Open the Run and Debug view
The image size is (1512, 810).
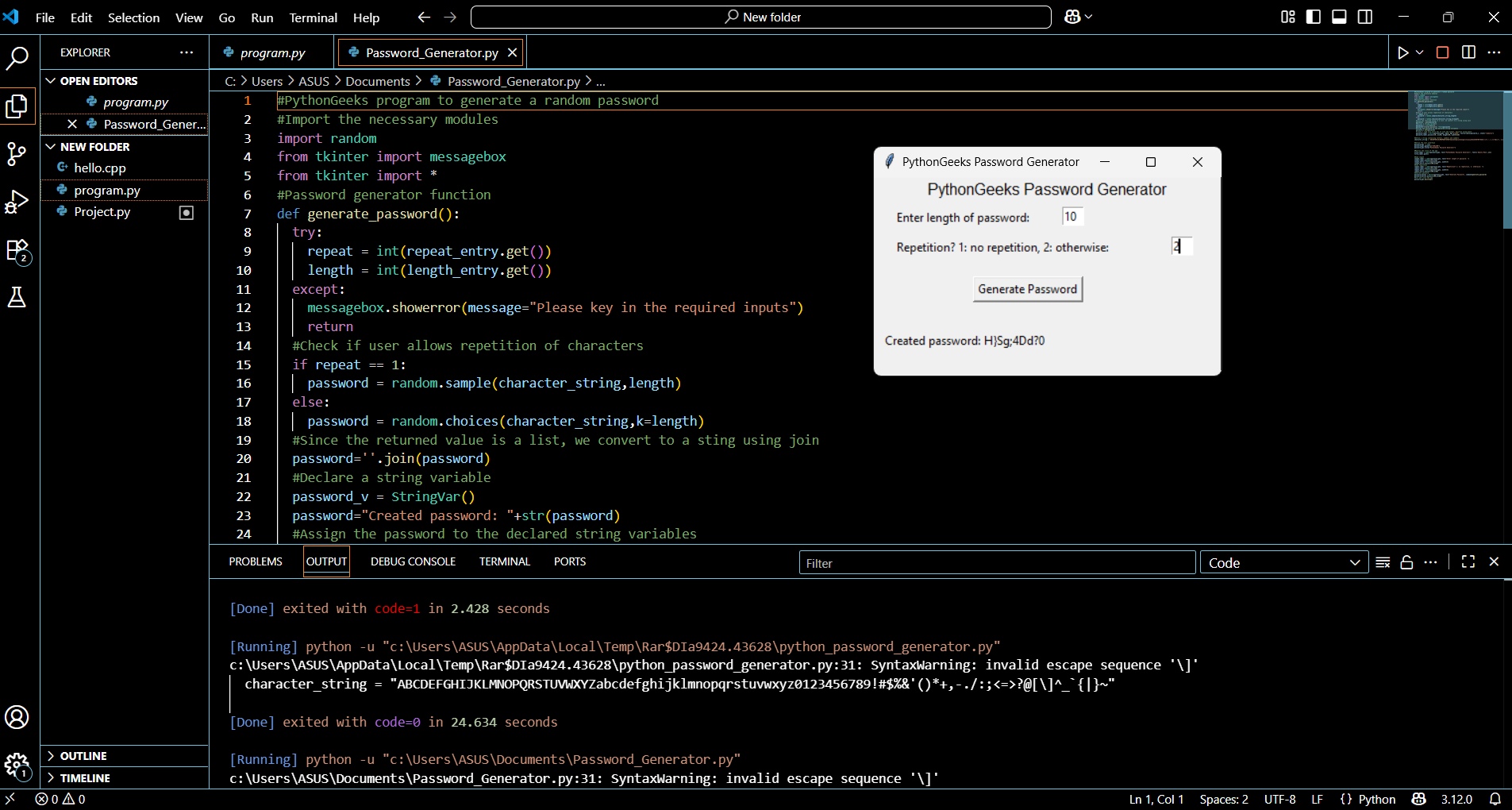point(17,202)
